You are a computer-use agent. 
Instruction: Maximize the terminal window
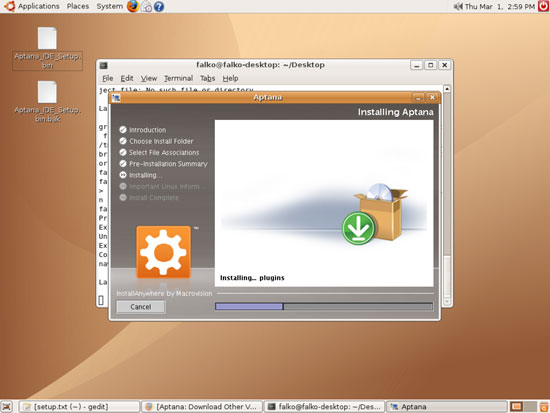(x=430, y=65)
